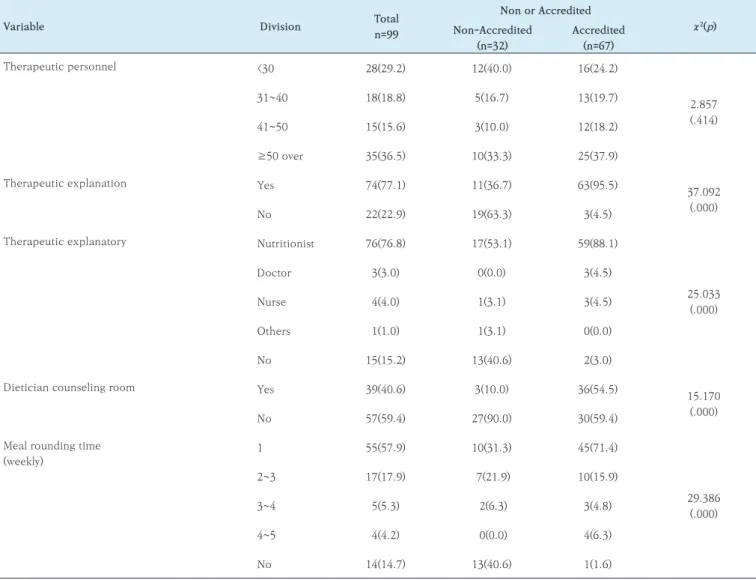756x580 pixels.
Task: Click the 'Doctor' division cell
Action: pos(274,273)
